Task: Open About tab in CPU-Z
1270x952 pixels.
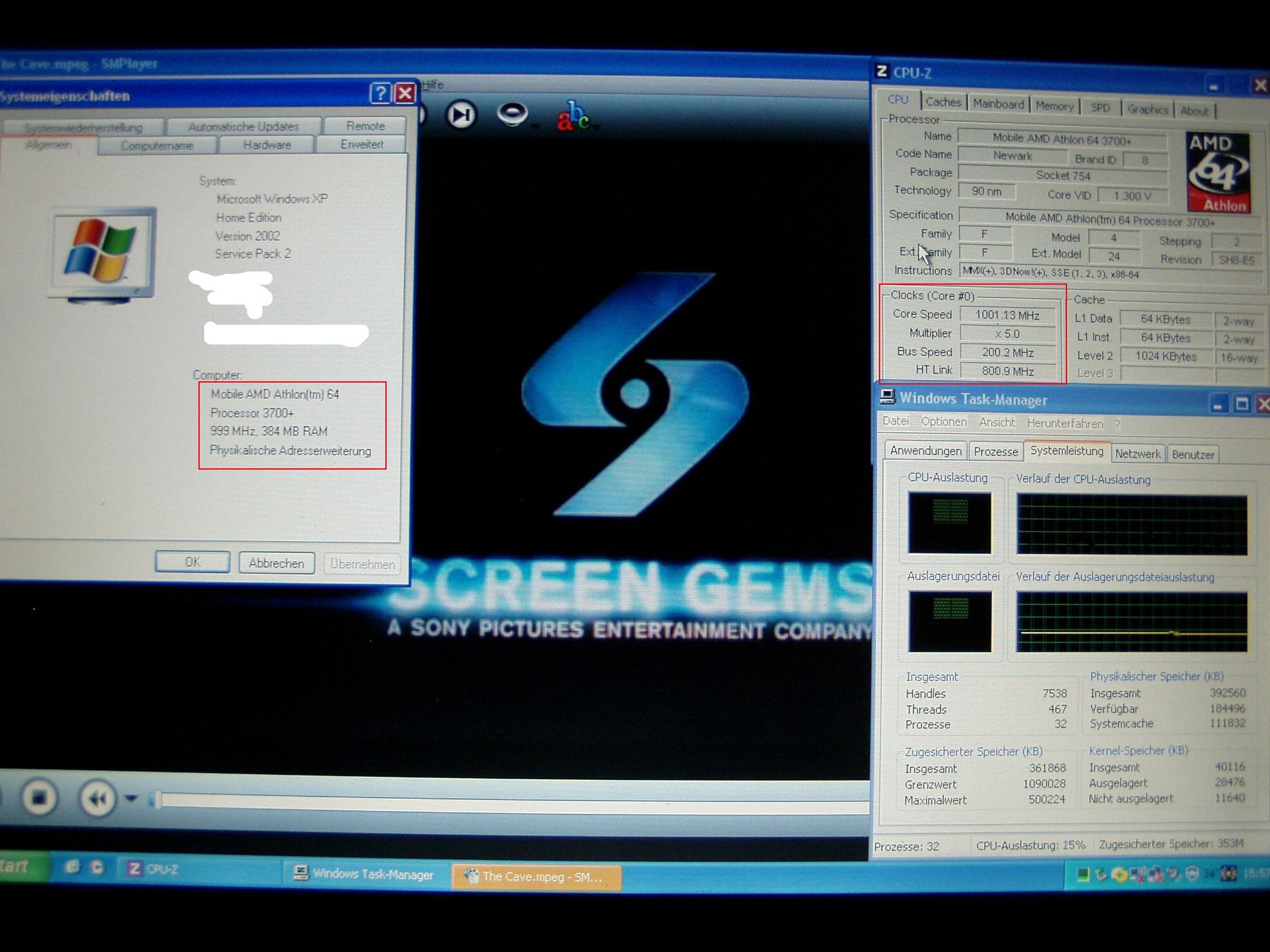Action: click(x=1194, y=111)
